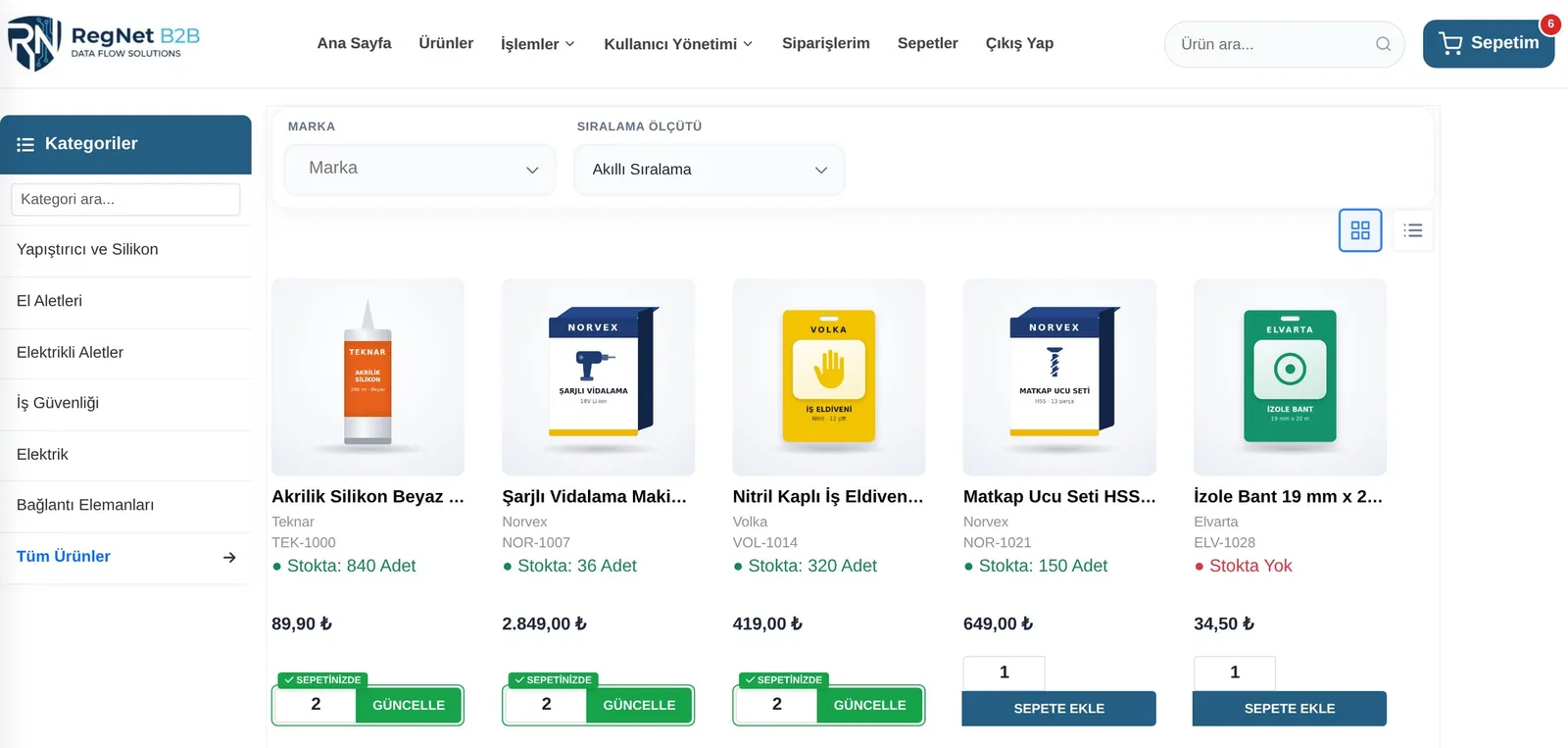Show Tüm Ürünler category
The image size is (1568, 748).
[x=125, y=557]
